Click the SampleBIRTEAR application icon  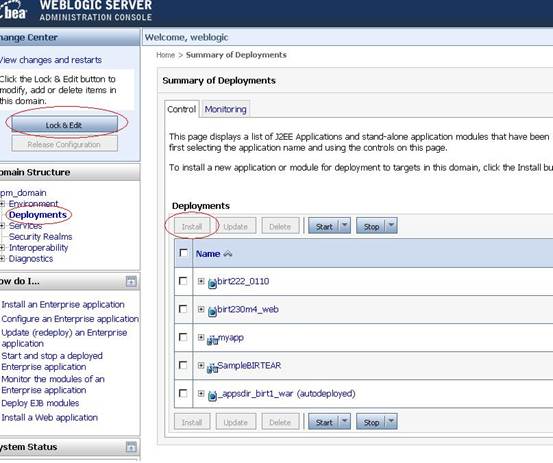(x=212, y=368)
